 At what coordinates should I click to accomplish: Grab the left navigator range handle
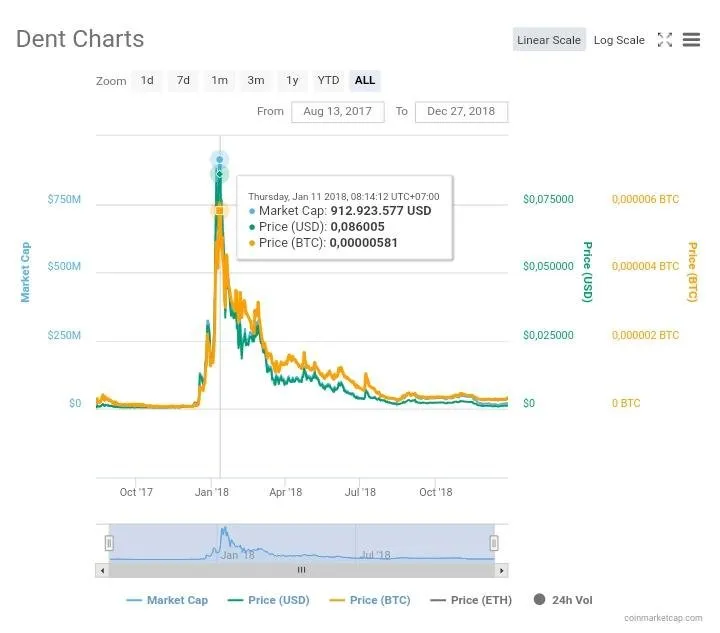coord(109,543)
